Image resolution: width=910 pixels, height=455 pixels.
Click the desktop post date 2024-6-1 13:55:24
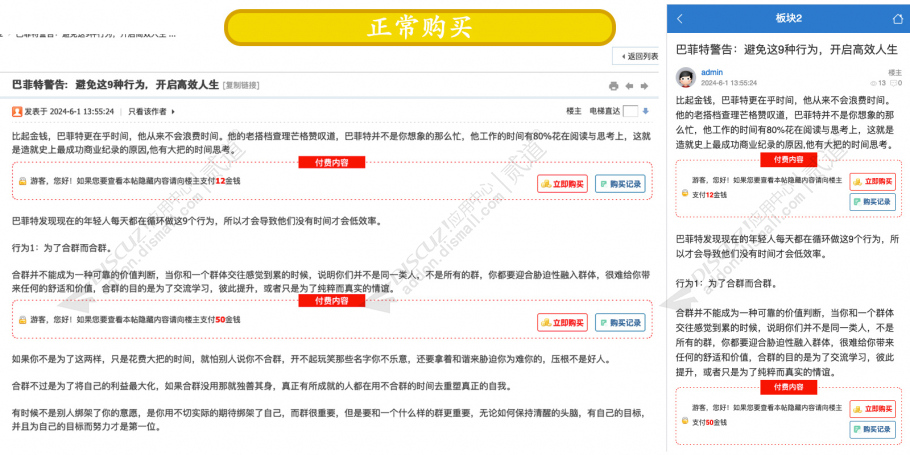click(82, 111)
